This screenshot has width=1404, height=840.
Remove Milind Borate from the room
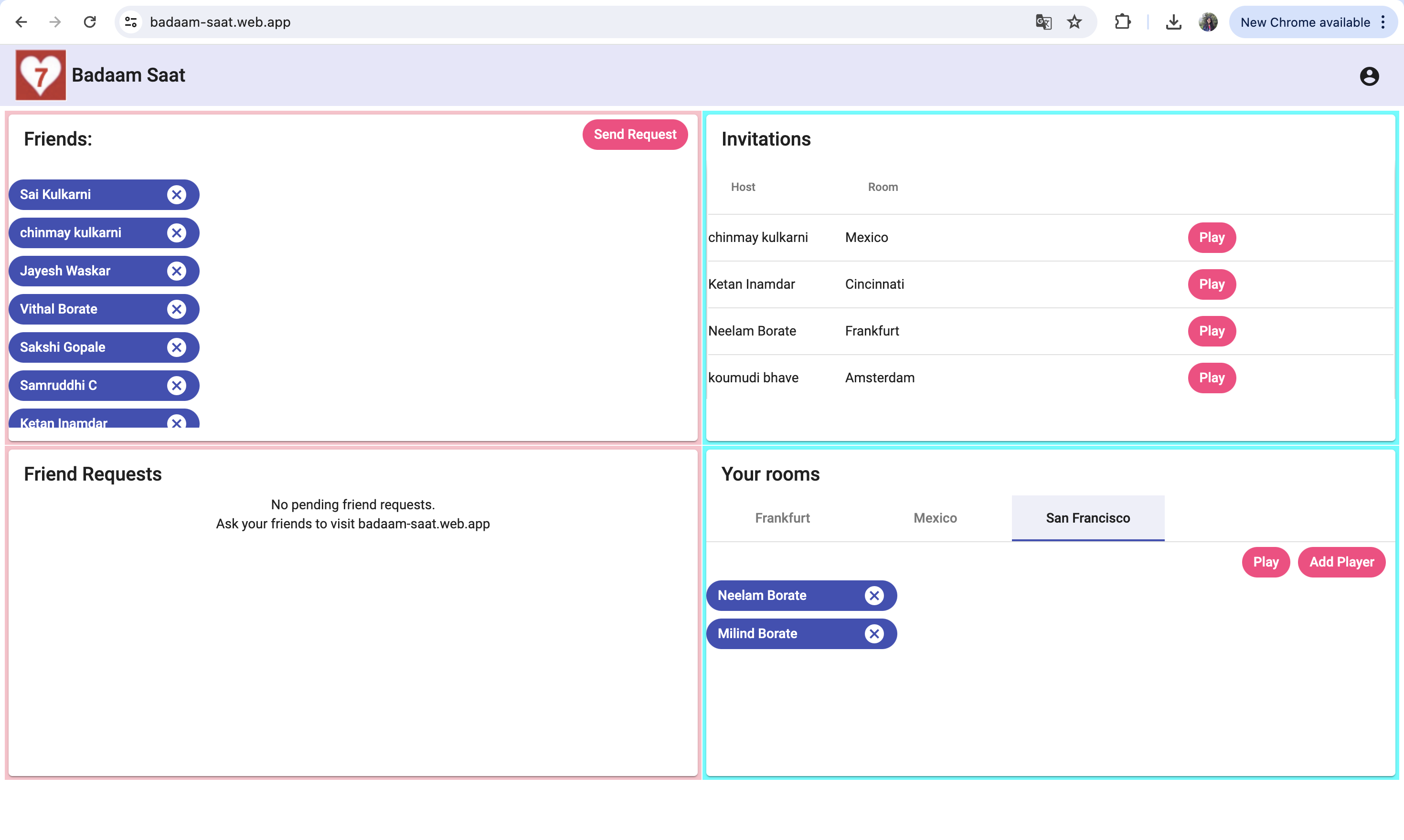pyautogui.click(x=874, y=634)
